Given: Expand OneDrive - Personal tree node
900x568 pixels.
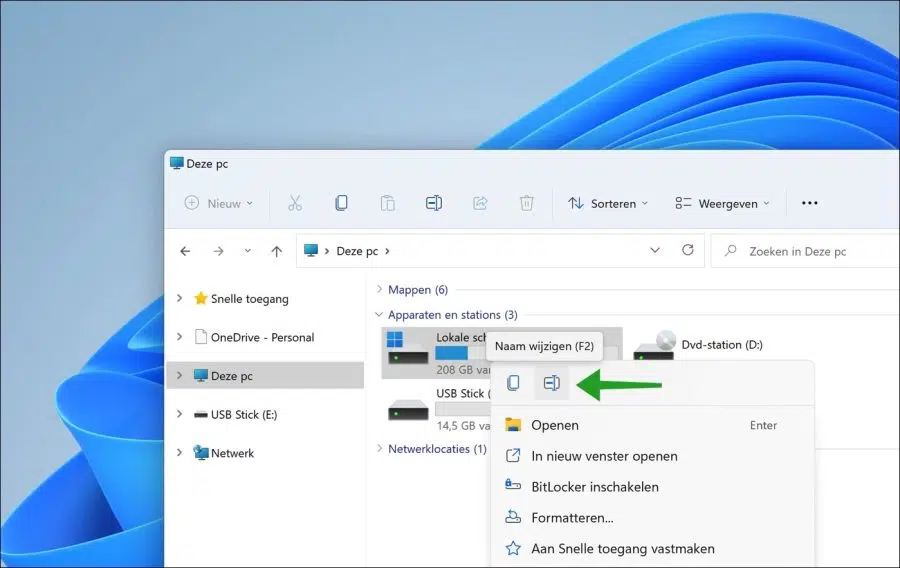Looking at the screenshot, I should coord(179,337).
